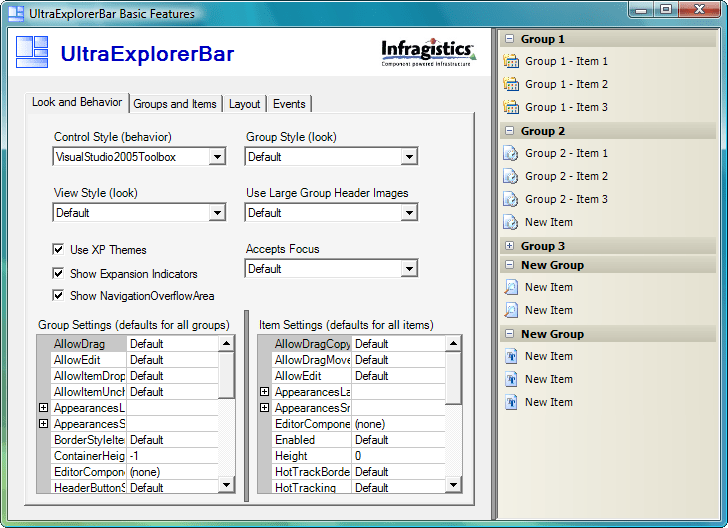Screen dimensions: 728x528
Task: Switch to the Groups and Items tab
Action: (x=175, y=104)
